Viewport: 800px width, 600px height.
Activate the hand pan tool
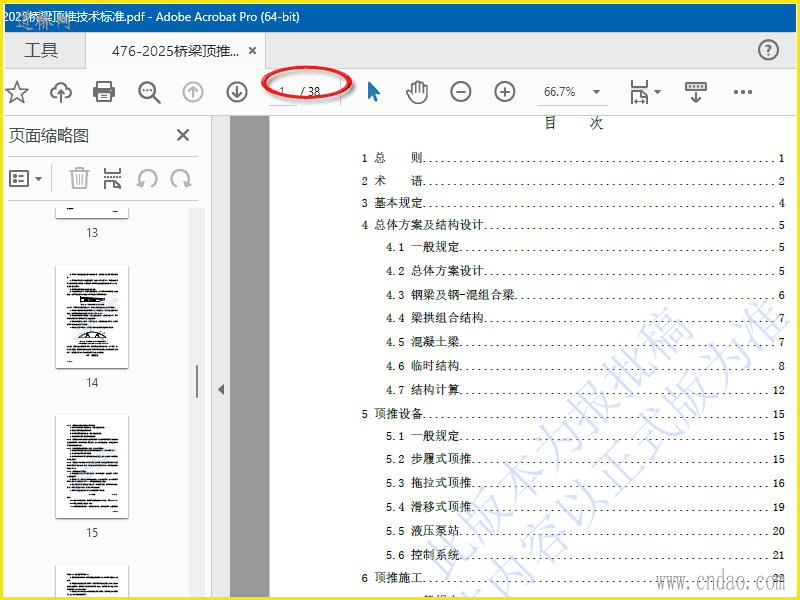pos(417,92)
